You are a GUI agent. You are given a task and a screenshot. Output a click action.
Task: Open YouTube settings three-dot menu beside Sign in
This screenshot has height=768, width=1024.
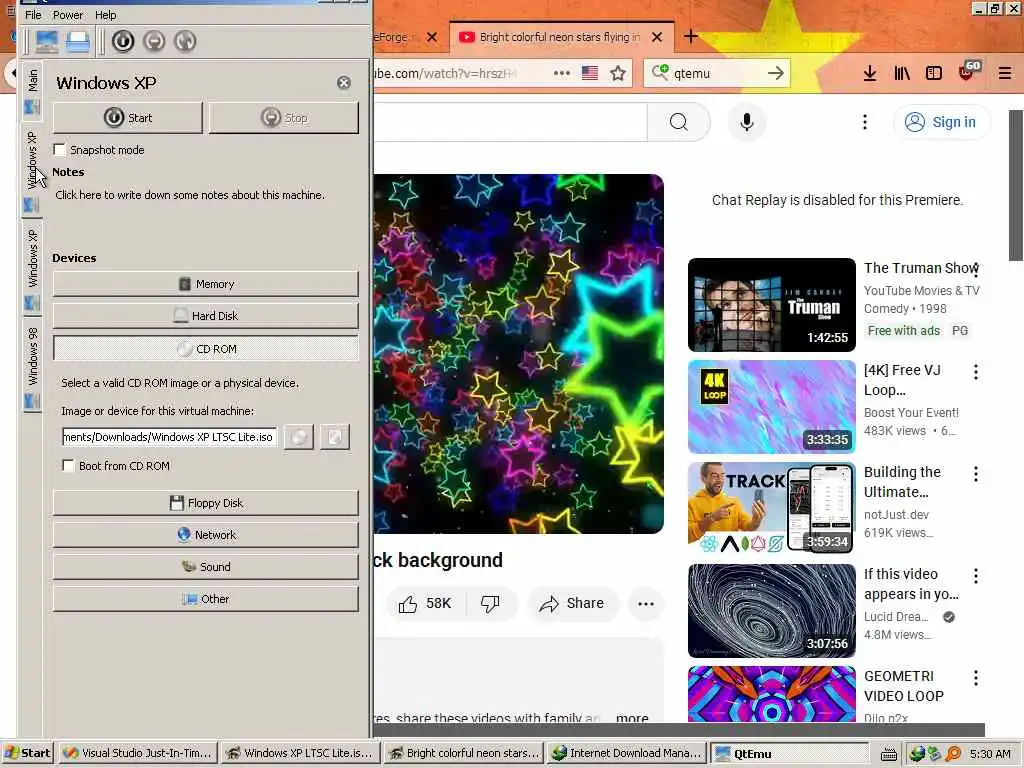tap(865, 122)
